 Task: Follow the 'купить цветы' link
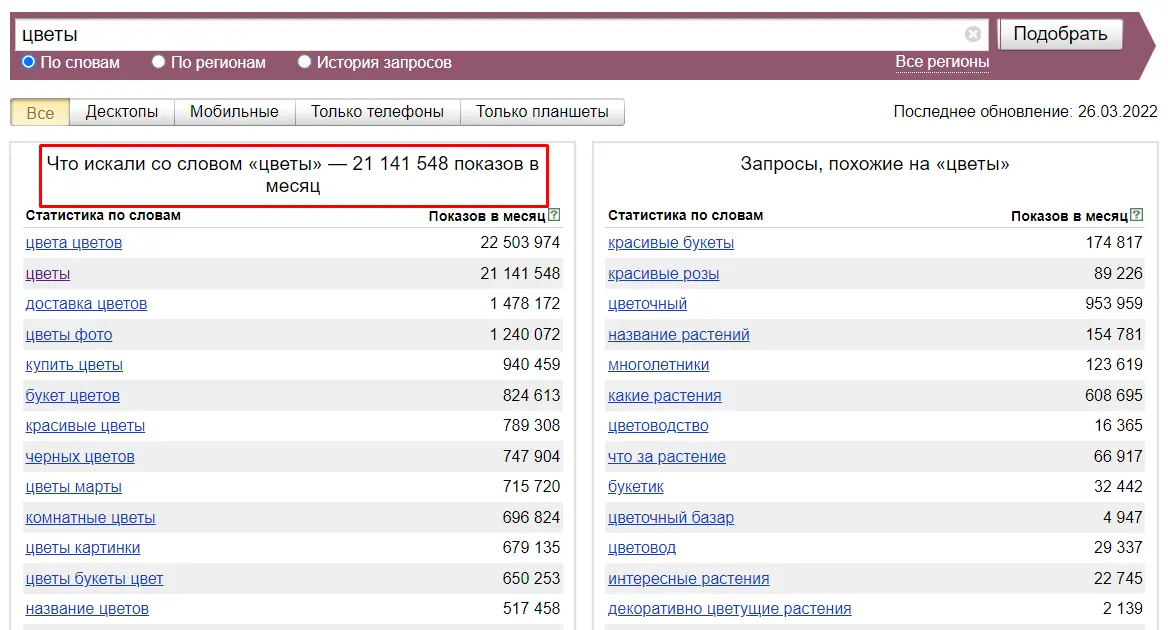click(x=74, y=365)
